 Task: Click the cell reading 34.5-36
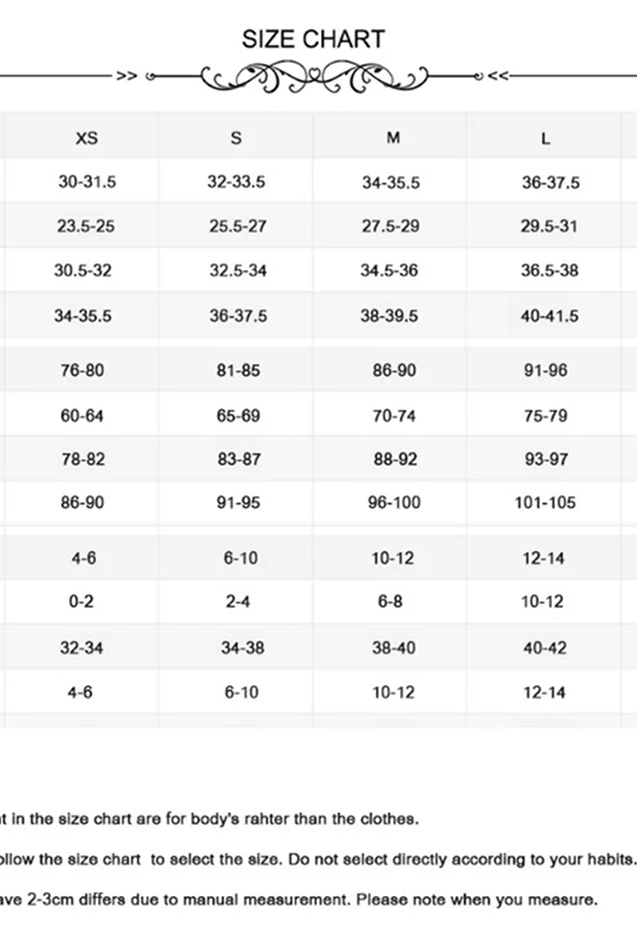click(x=390, y=270)
